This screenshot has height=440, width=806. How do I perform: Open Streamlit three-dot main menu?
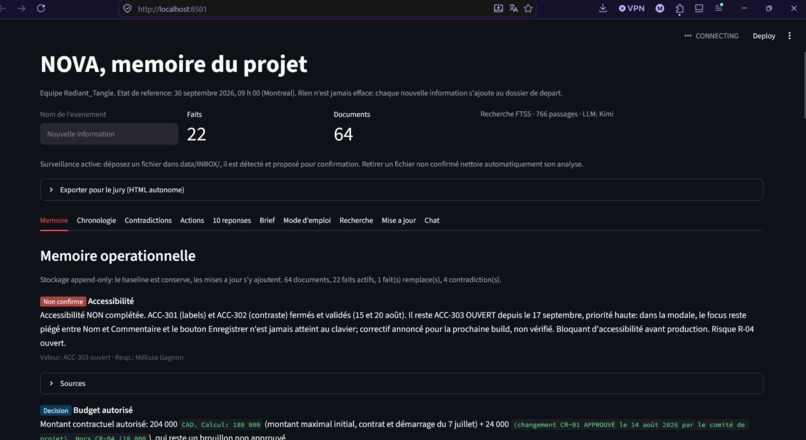pos(790,36)
